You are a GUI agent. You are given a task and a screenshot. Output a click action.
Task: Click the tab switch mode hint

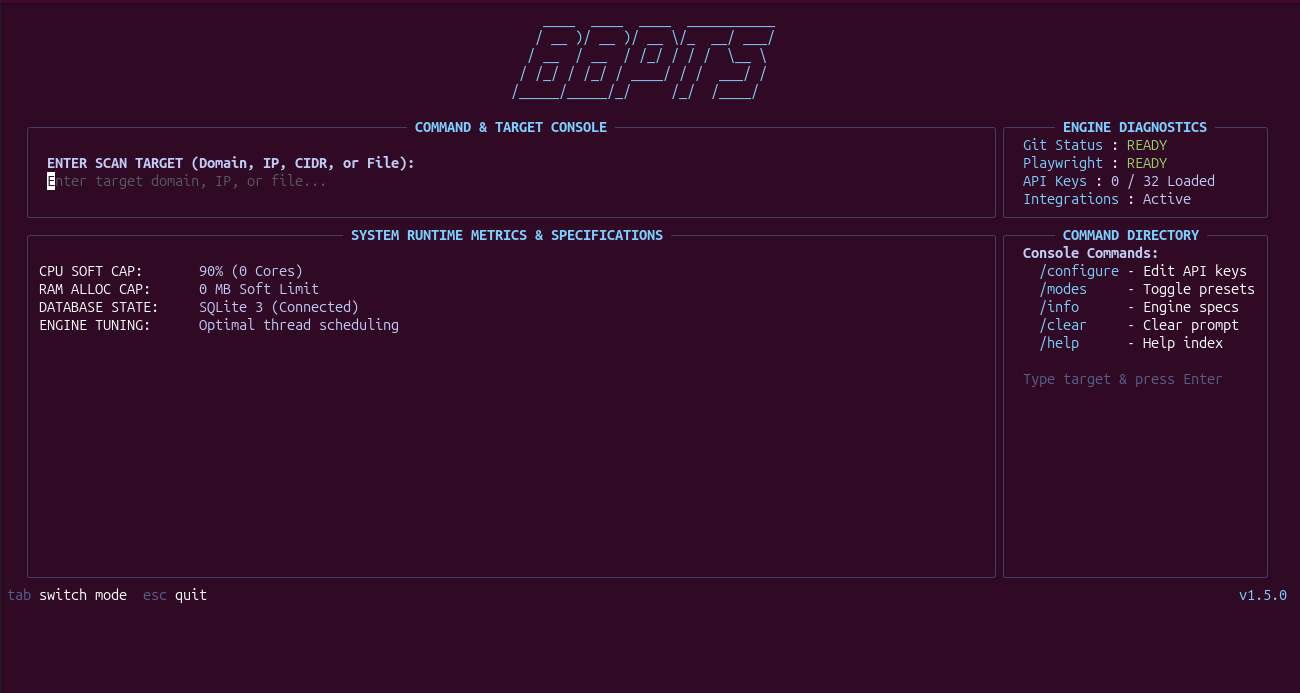67,595
